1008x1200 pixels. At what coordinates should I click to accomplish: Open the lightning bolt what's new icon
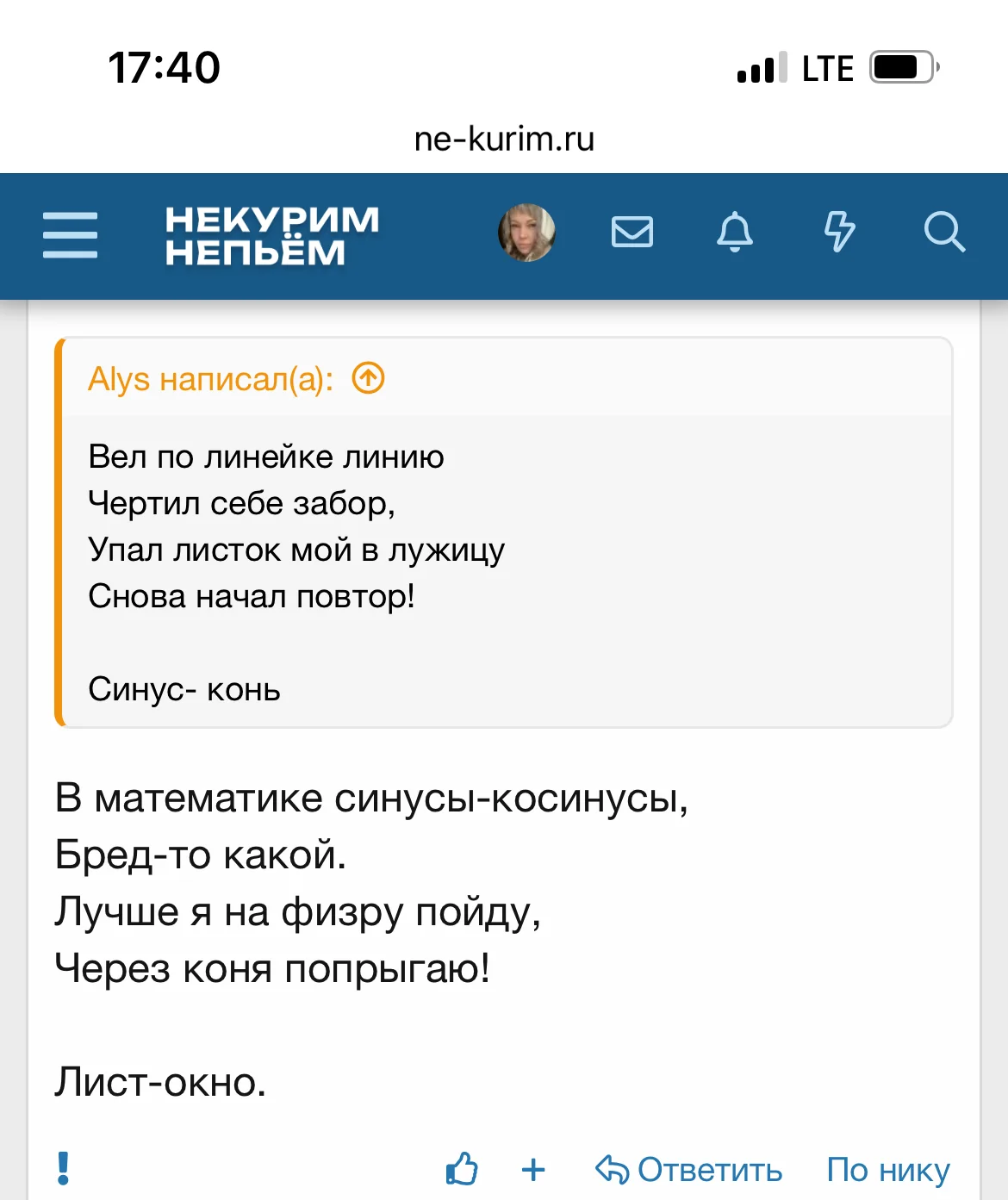coord(839,232)
